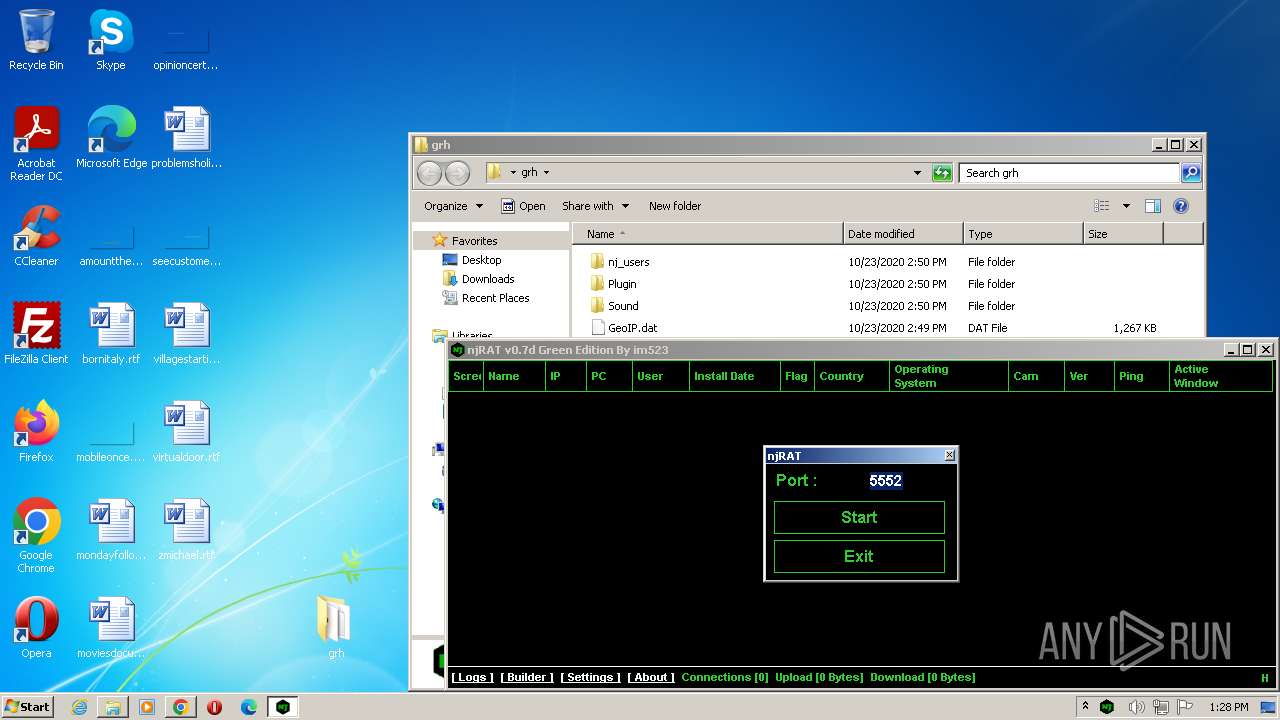Viewport: 1280px width, 720px height.
Task: Close the njRAT port dialog
Action: coord(949,455)
